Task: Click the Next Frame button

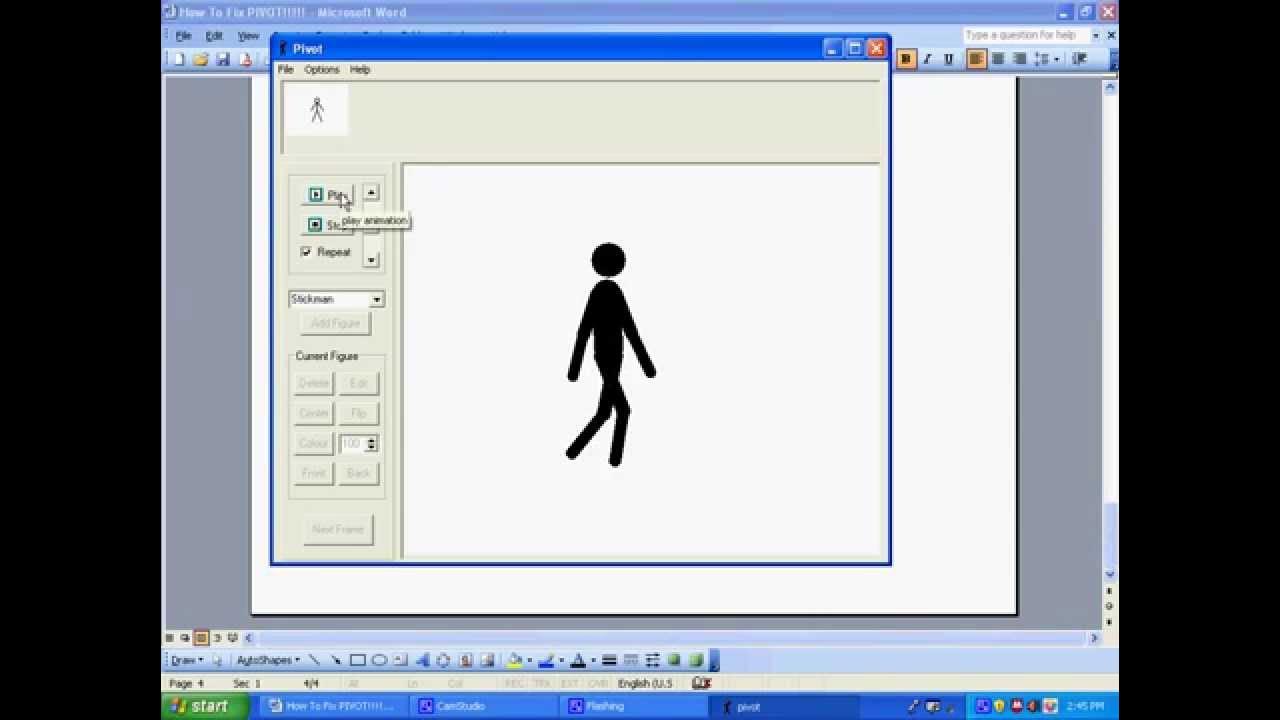Action: pyautogui.click(x=337, y=529)
